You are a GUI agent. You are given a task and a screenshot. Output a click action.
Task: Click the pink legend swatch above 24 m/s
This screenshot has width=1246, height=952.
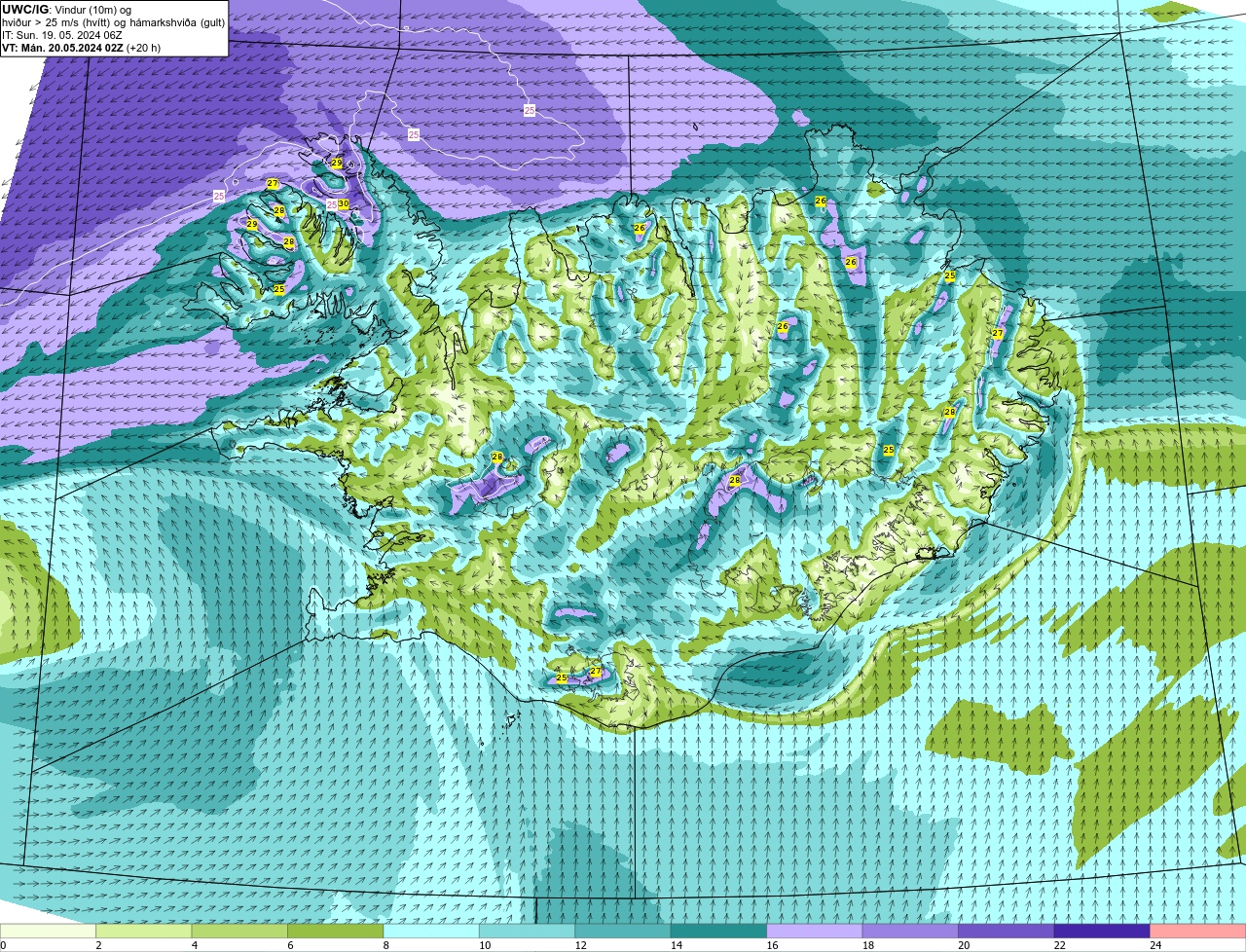[x=1198, y=931]
